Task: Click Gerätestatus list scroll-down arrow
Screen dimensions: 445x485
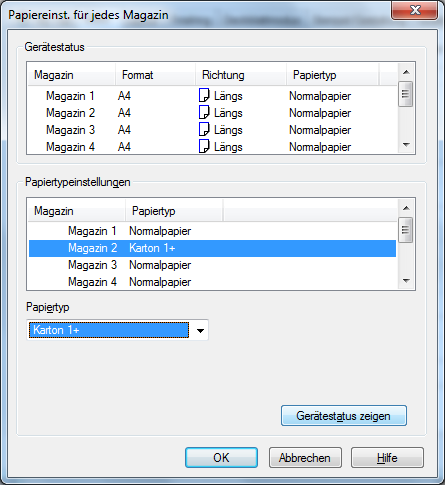Action: pos(406,145)
